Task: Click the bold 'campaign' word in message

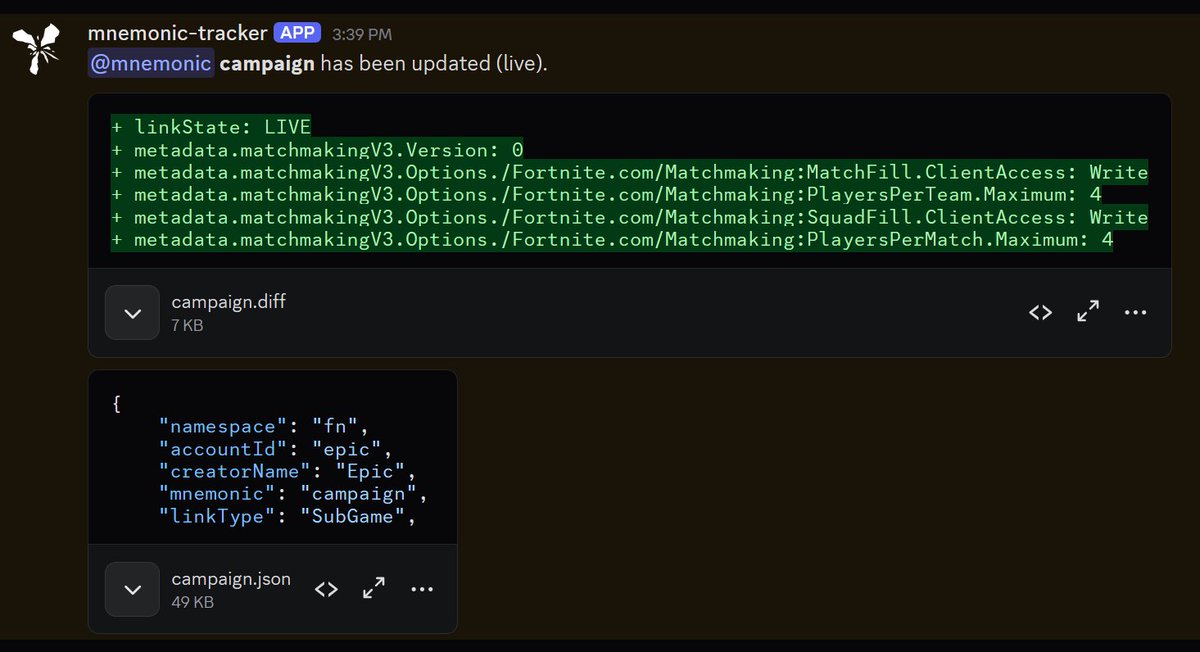Action: click(267, 63)
